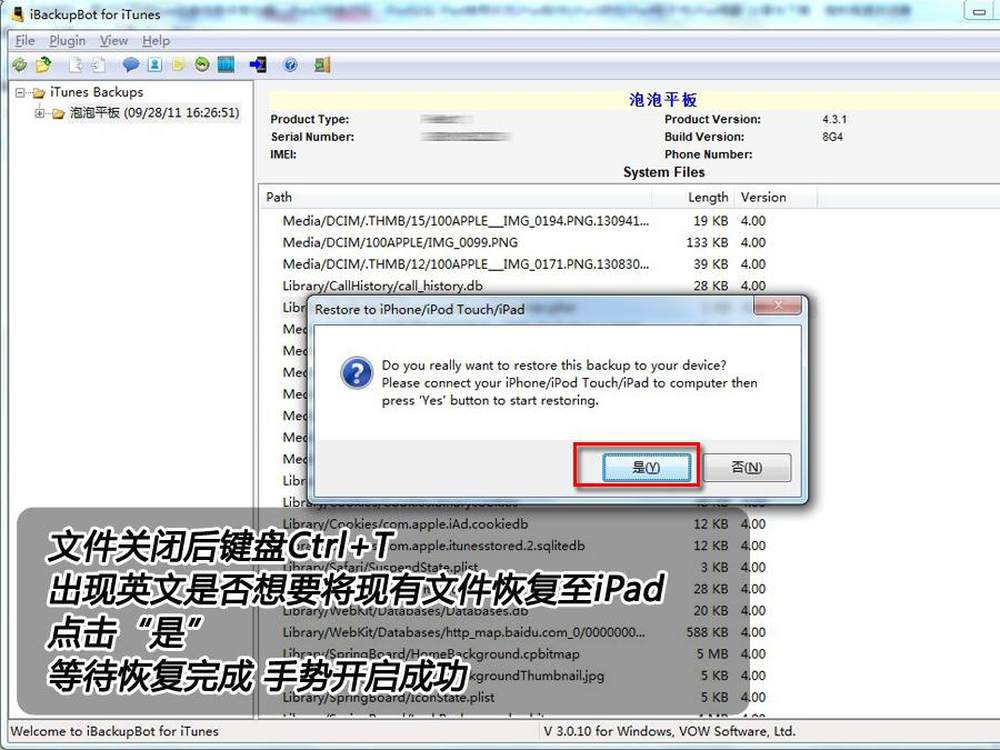Image resolution: width=1000 pixels, height=750 pixels.
Task: Open the Plugin menu
Action: click(67, 41)
